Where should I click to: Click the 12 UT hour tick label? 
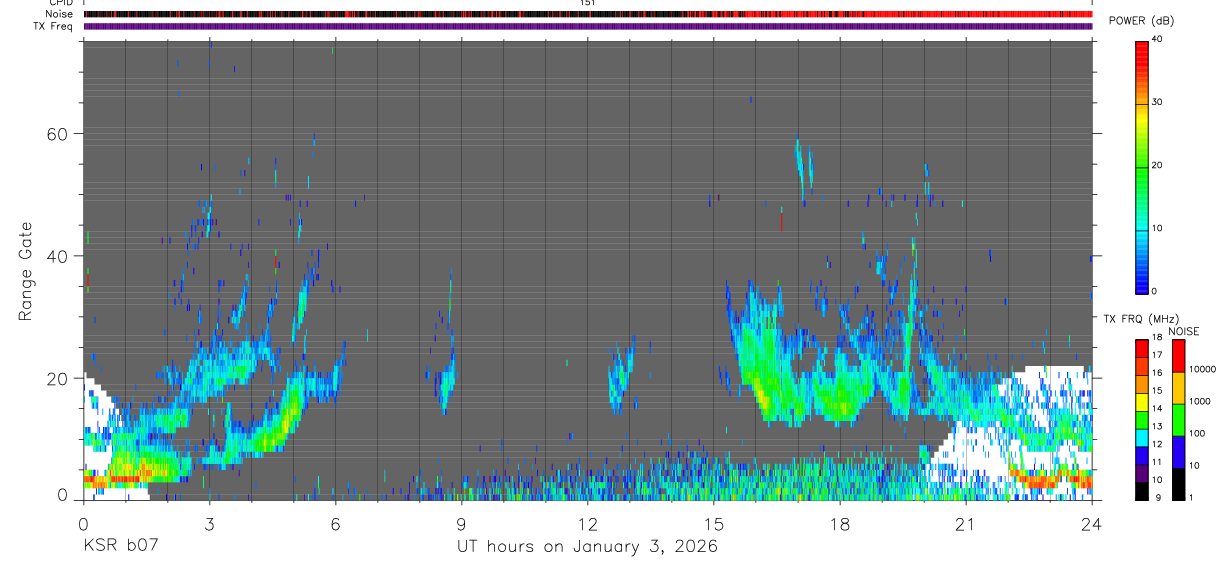click(587, 523)
